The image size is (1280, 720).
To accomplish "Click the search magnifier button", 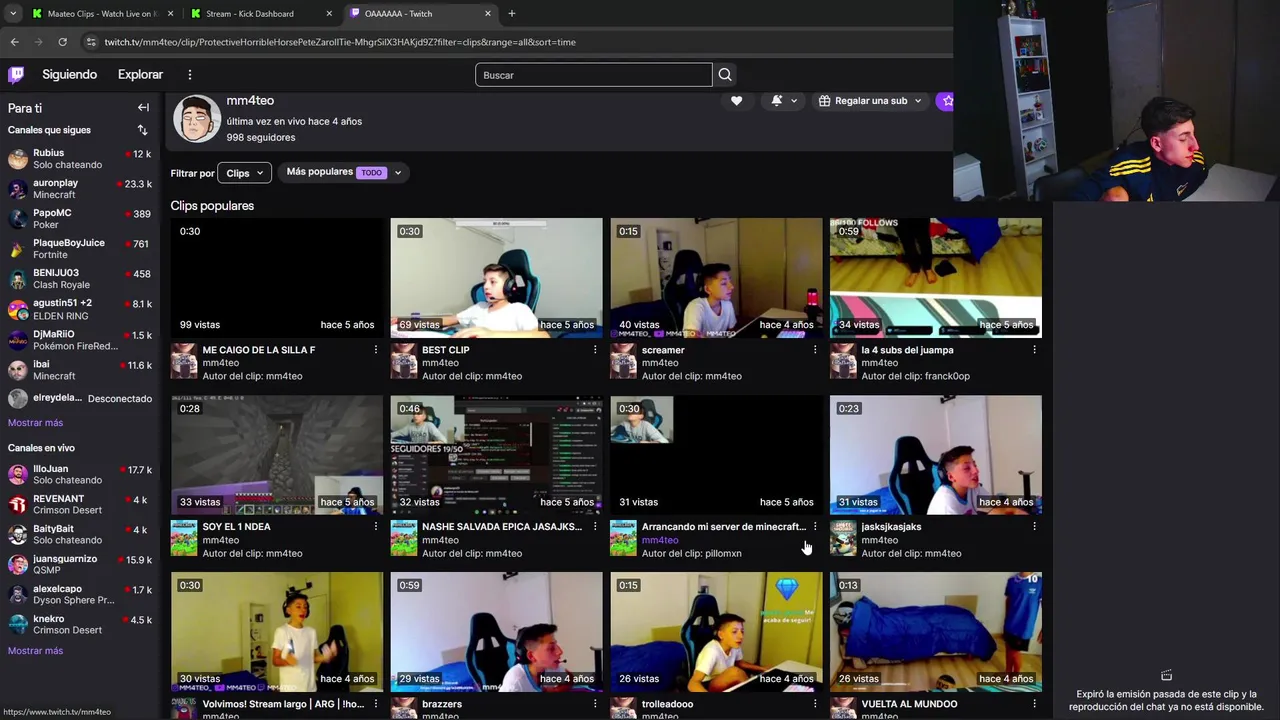I will [x=725, y=75].
